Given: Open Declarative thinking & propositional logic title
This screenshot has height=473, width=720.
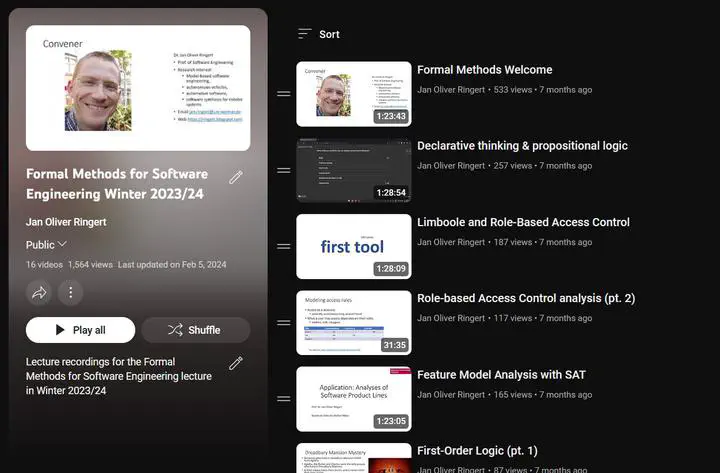Looking at the screenshot, I should point(522,146).
